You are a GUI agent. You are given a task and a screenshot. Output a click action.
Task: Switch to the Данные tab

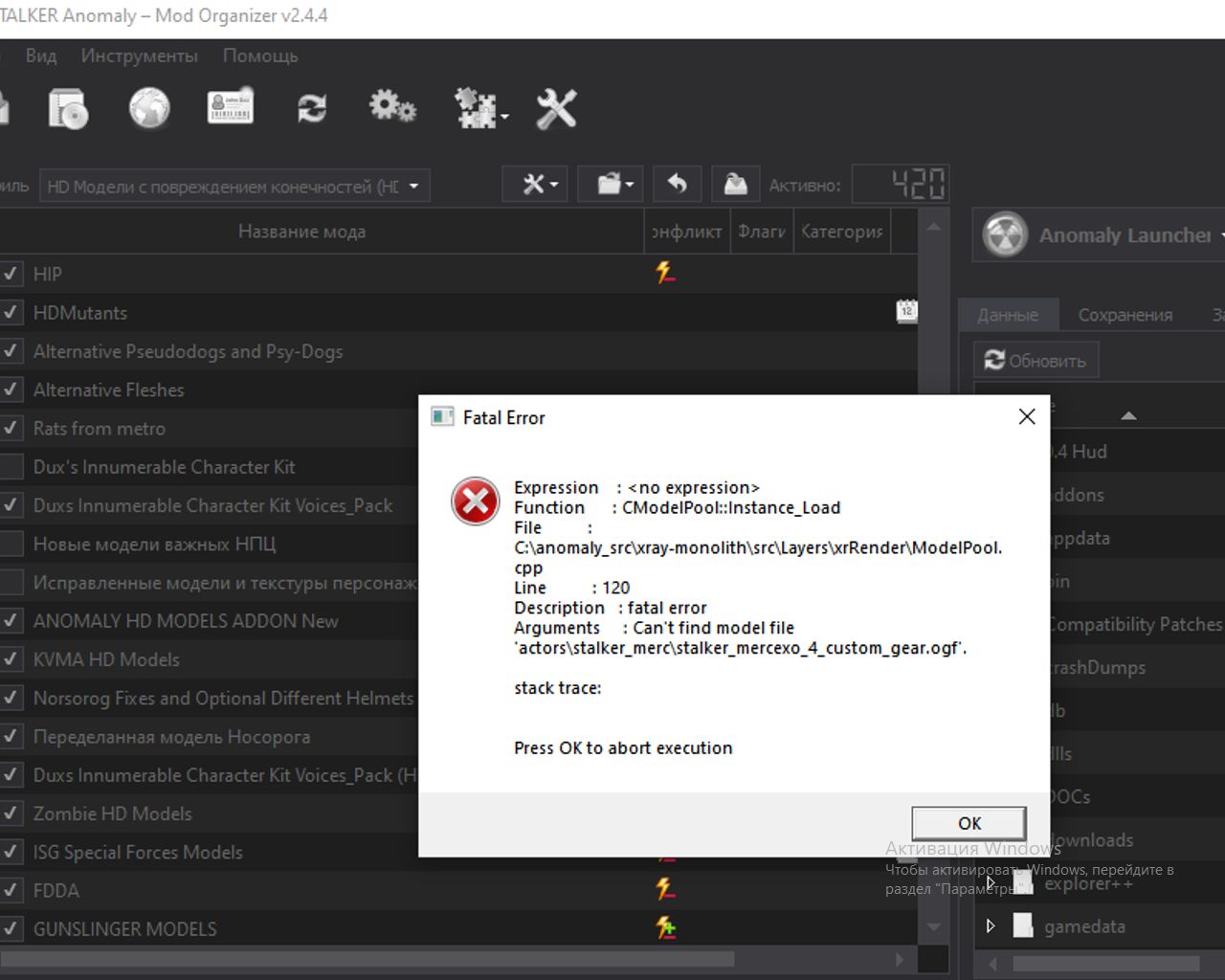1008,315
